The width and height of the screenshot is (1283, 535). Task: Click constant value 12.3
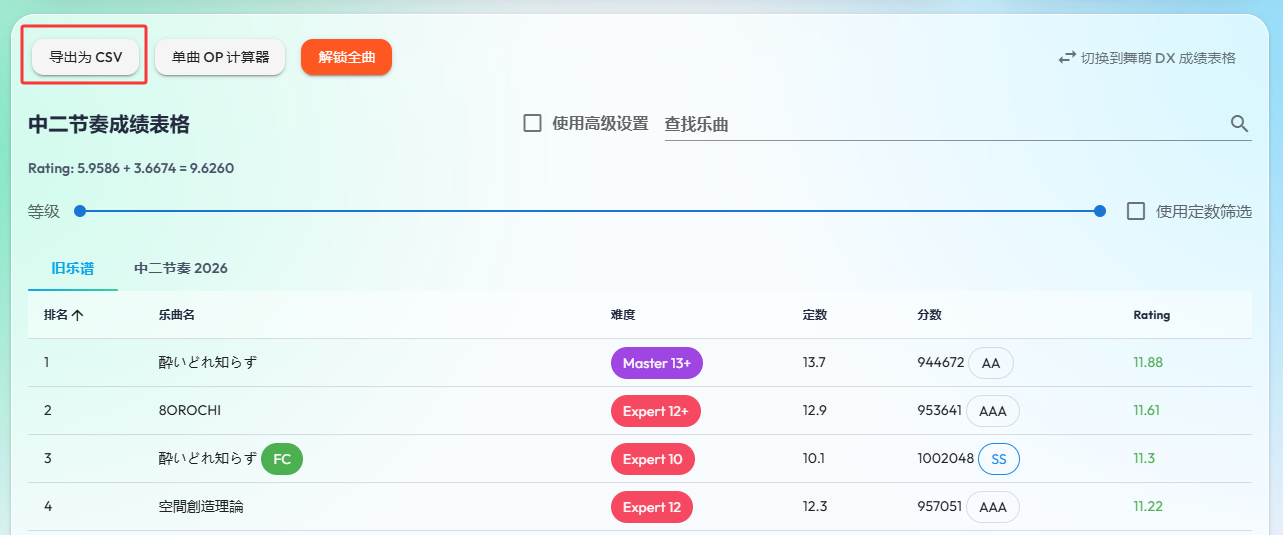[x=815, y=507]
